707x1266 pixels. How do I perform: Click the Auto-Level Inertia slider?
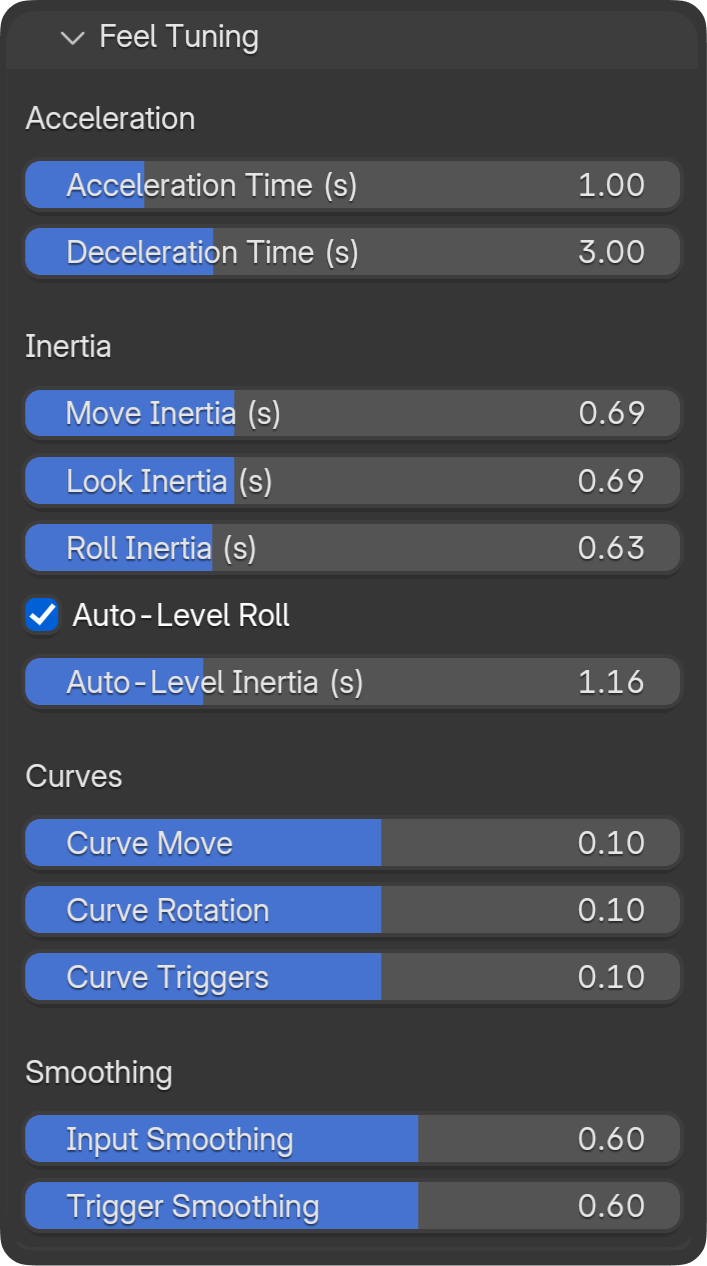coord(353,682)
